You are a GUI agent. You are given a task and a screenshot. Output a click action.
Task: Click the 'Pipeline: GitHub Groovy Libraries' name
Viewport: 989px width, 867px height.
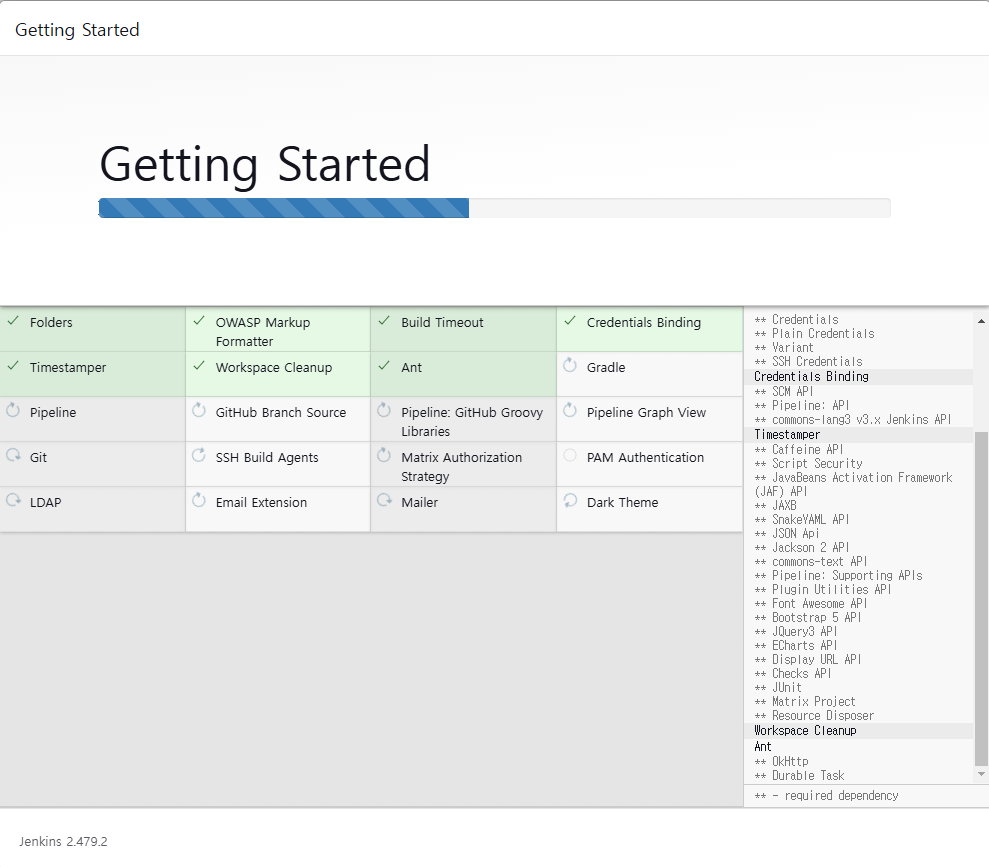pyautogui.click(x=472, y=422)
